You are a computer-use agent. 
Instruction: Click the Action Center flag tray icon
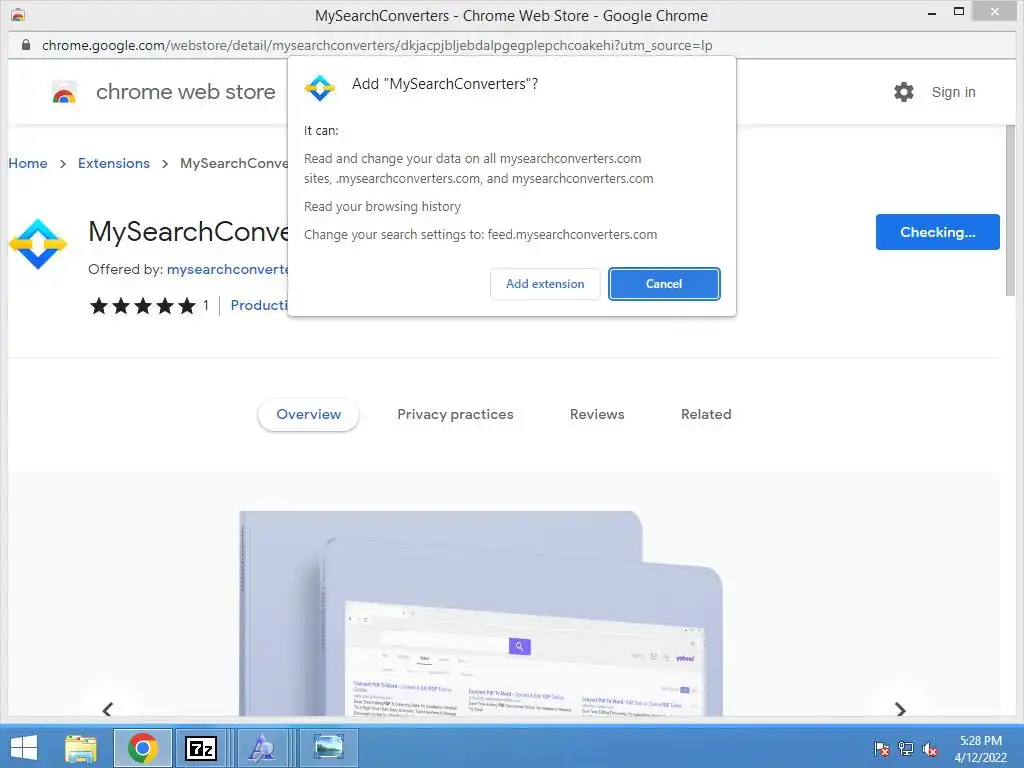click(882, 749)
